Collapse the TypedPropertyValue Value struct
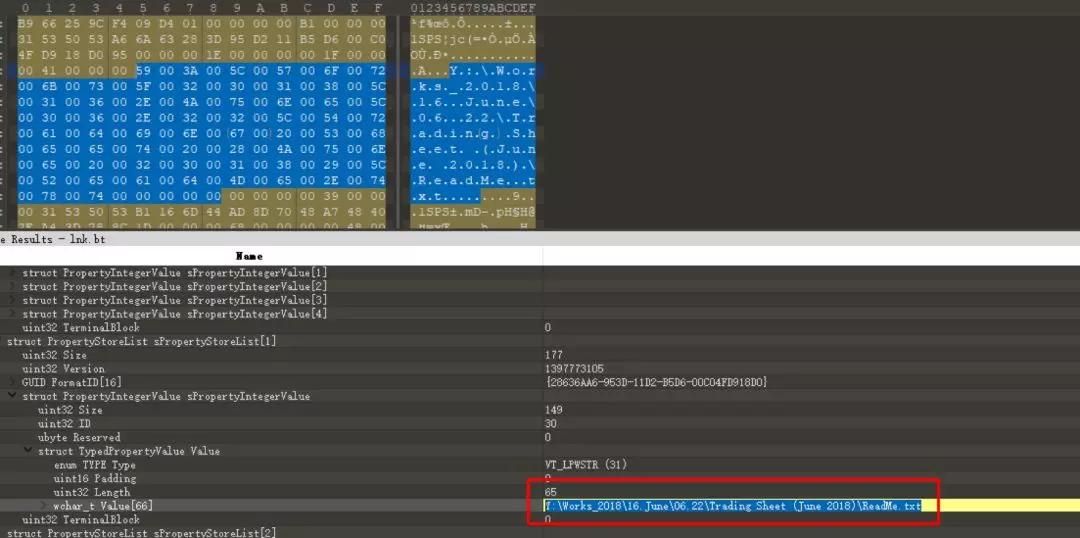Screen dimensions: 1080x538 [28, 452]
